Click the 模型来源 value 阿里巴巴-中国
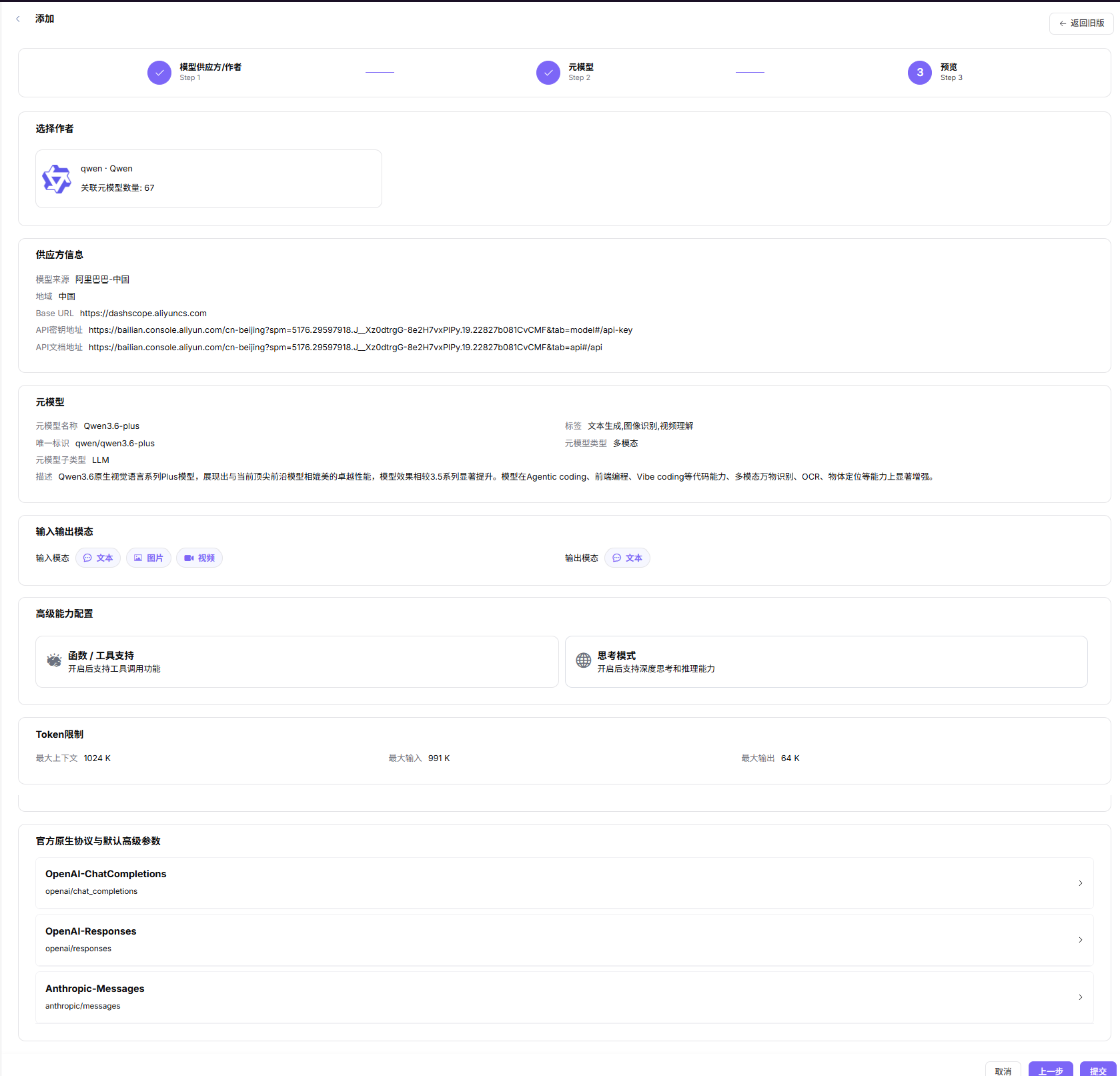Image resolution: width=1120 pixels, height=1076 pixels. point(102,280)
